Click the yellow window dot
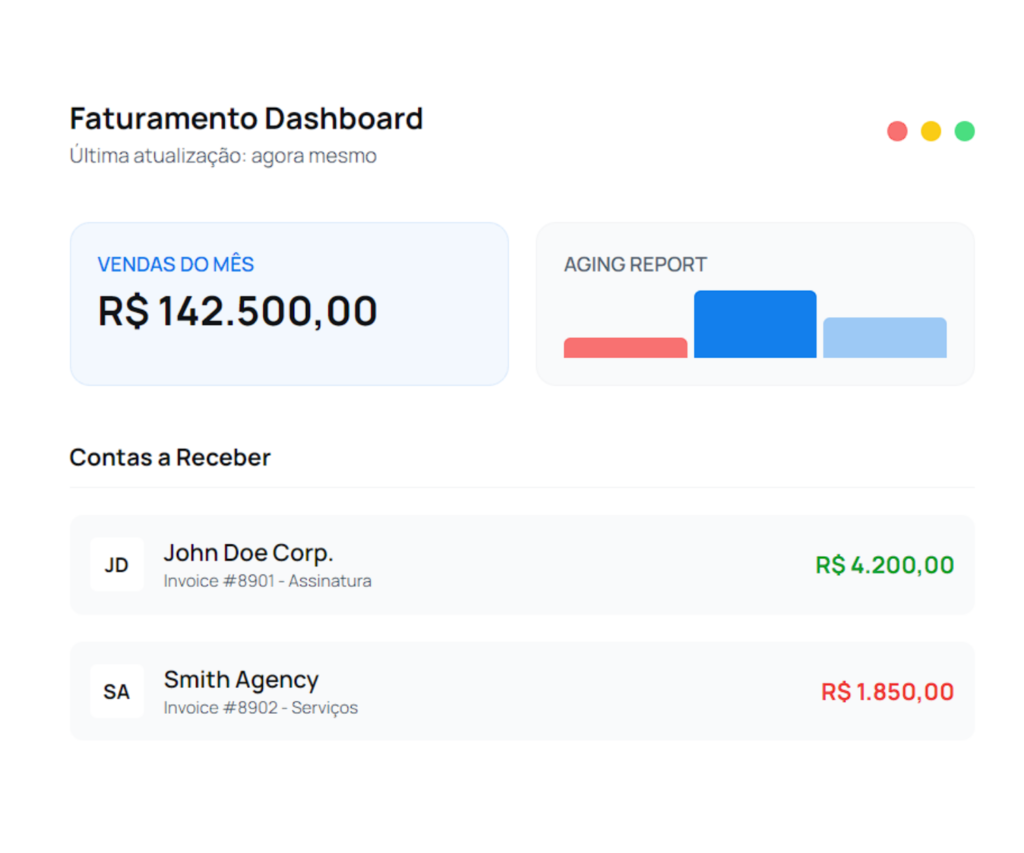 tap(931, 131)
